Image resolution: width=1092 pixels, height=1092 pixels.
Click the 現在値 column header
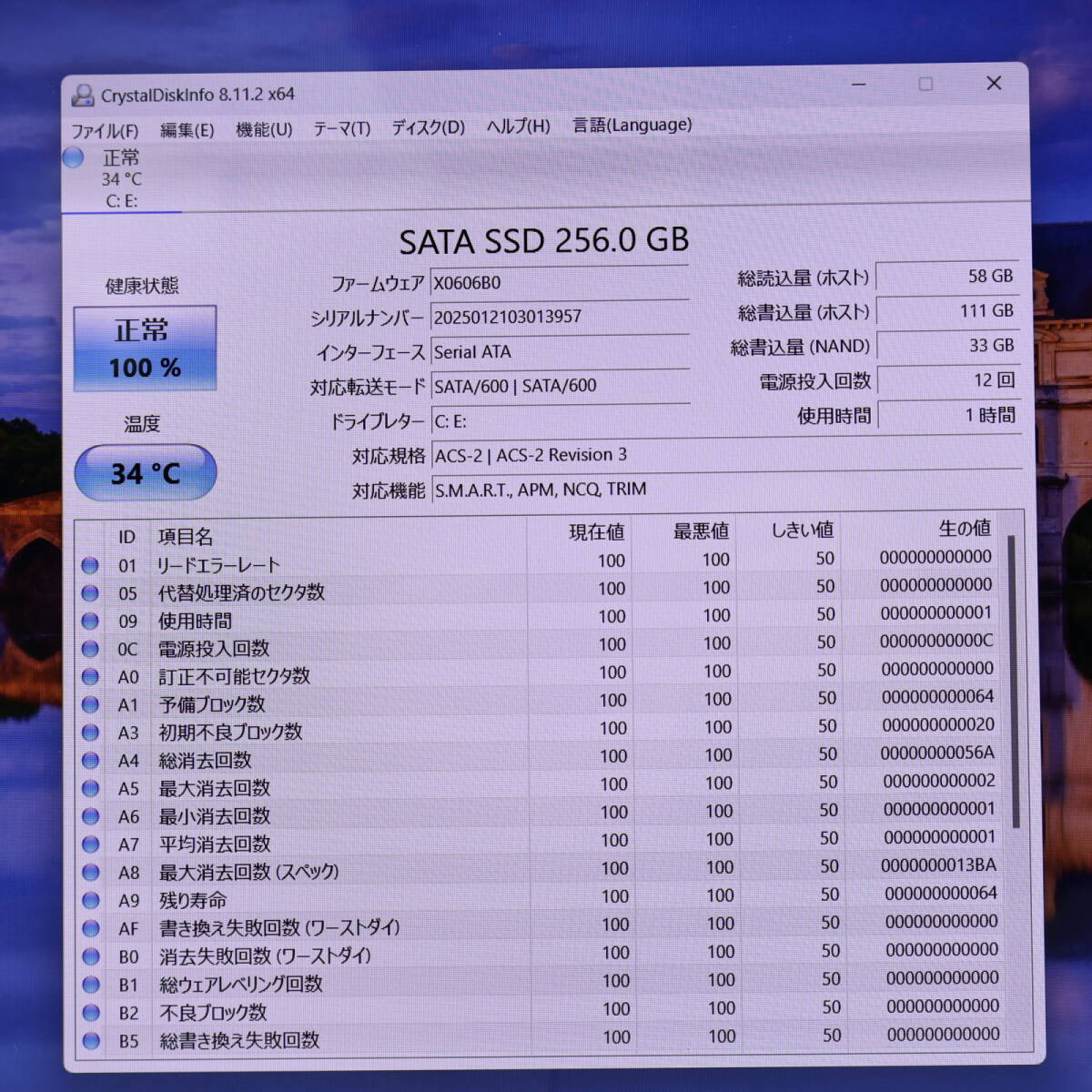tap(597, 532)
